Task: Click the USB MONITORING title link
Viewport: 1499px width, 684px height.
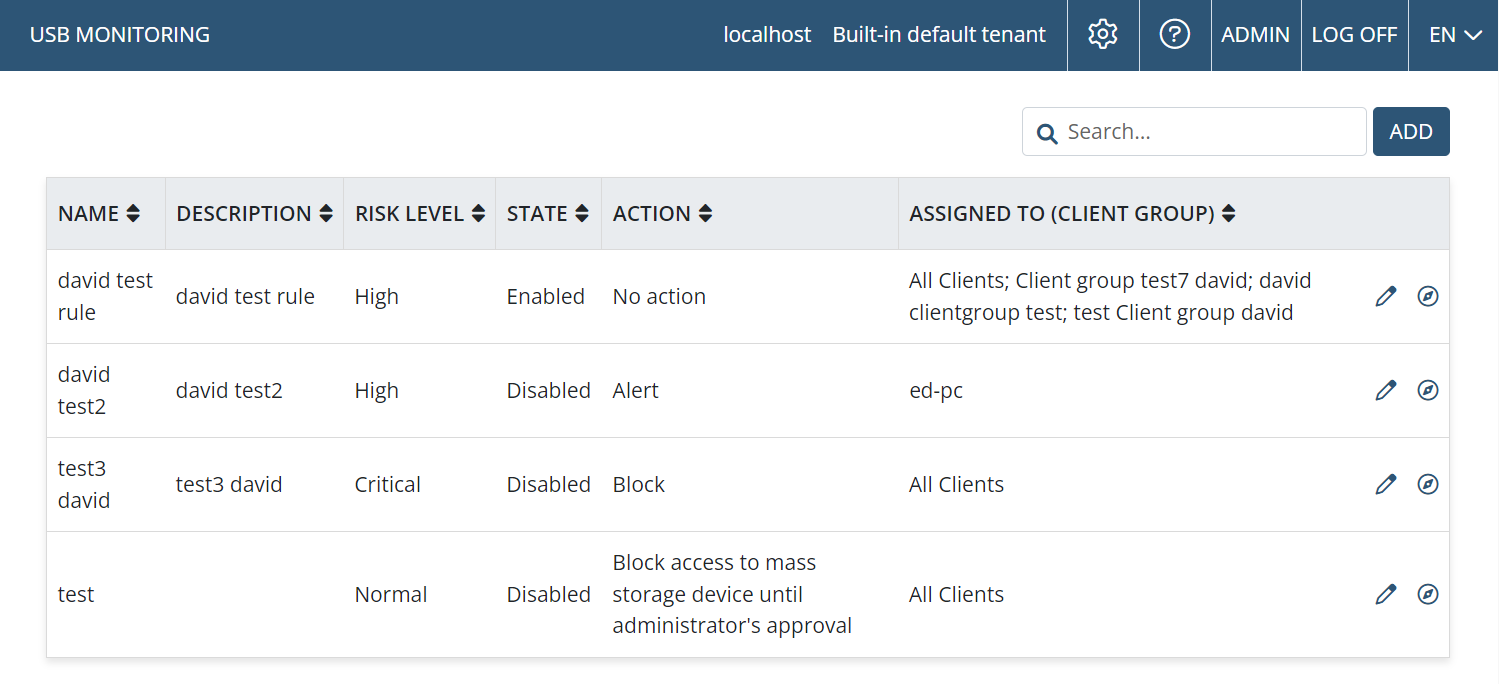Action: point(120,35)
